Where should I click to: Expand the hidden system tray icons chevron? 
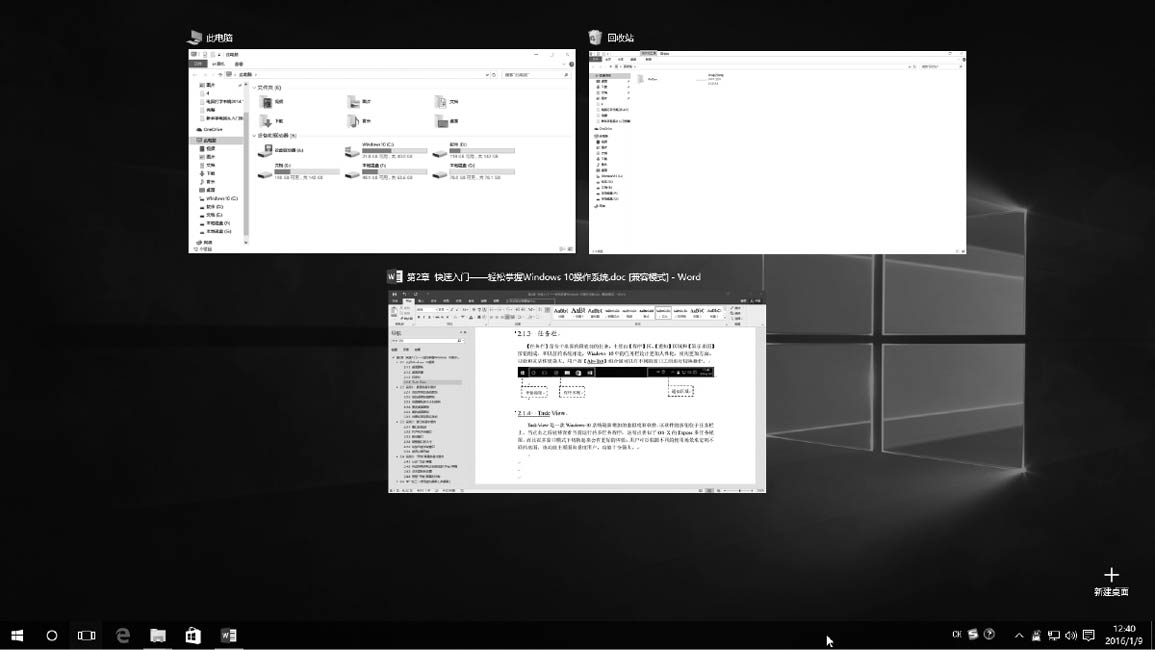pyautogui.click(x=1019, y=635)
